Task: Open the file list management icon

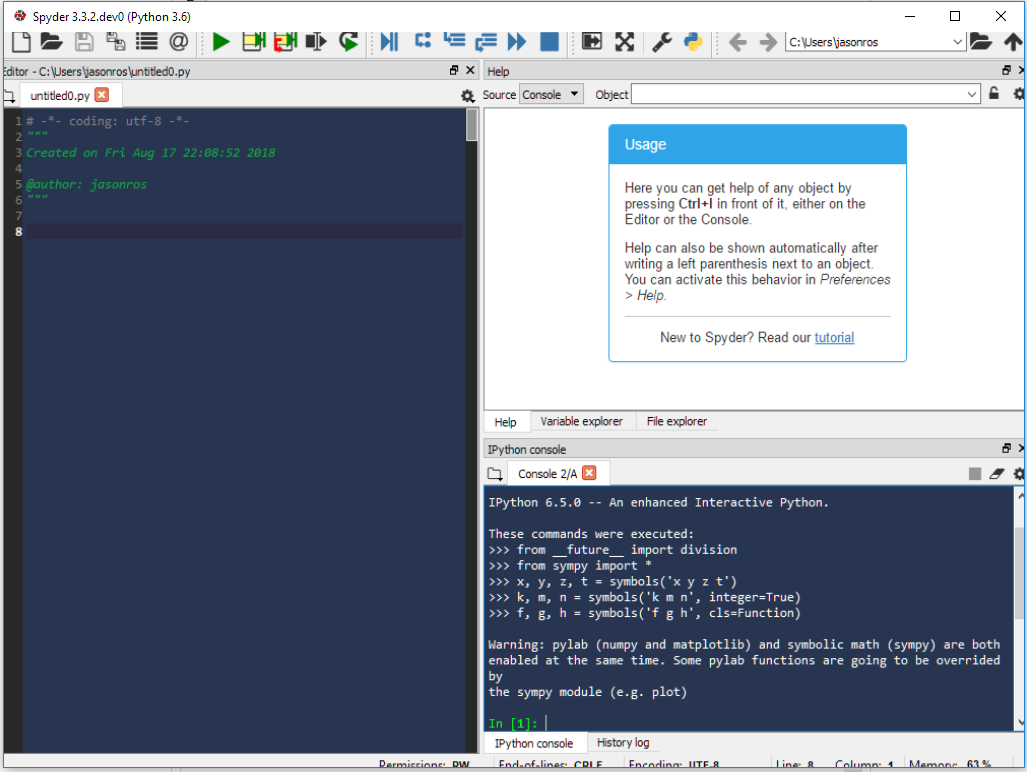Action: click(147, 42)
